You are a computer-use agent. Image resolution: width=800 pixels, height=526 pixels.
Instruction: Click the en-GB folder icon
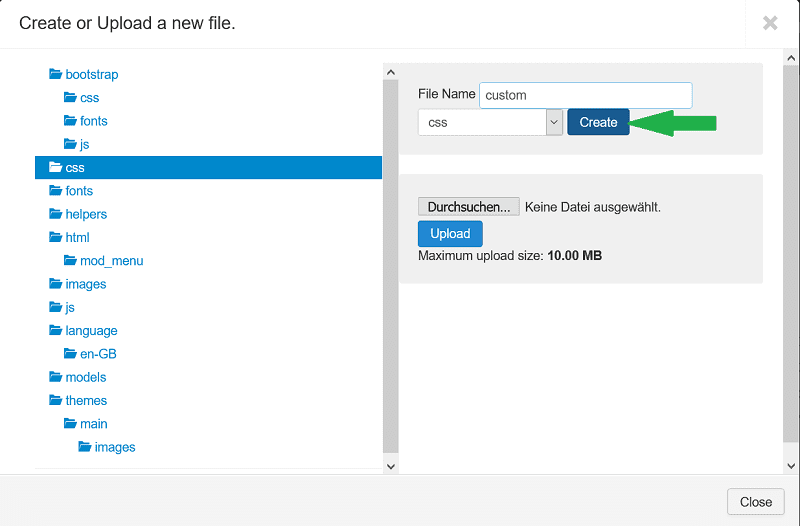tap(70, 354)
